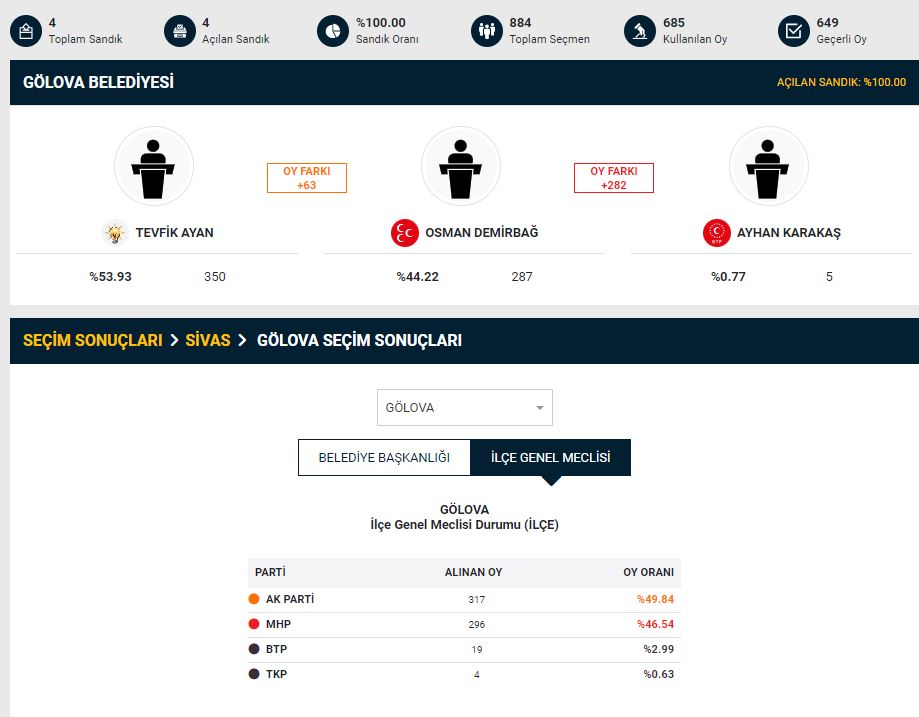Screen dimensions: 919x717
Task: Click Osman Demirbağ's candidate avatar
Action: click(460, 166)
